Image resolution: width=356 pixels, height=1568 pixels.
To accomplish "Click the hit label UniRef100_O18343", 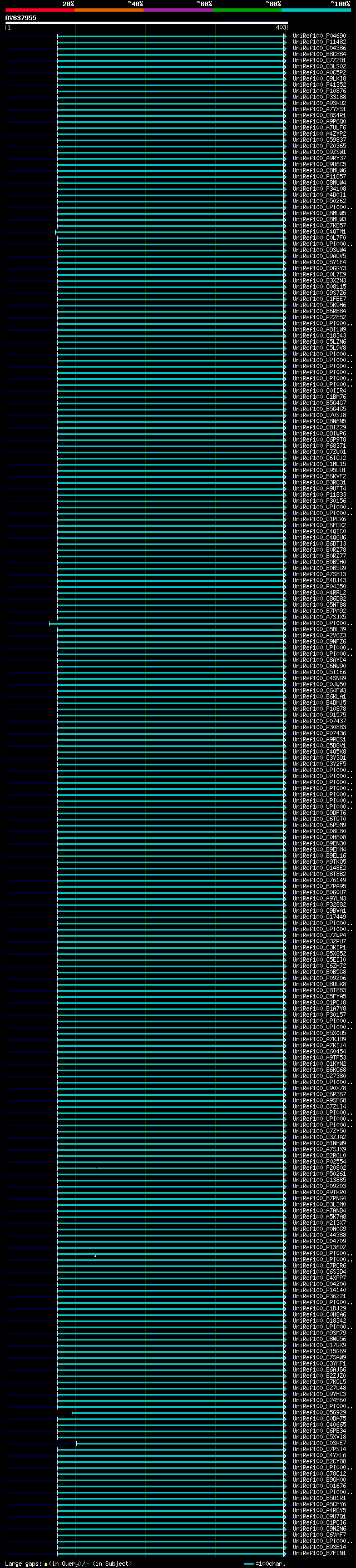I will (319, 336).
